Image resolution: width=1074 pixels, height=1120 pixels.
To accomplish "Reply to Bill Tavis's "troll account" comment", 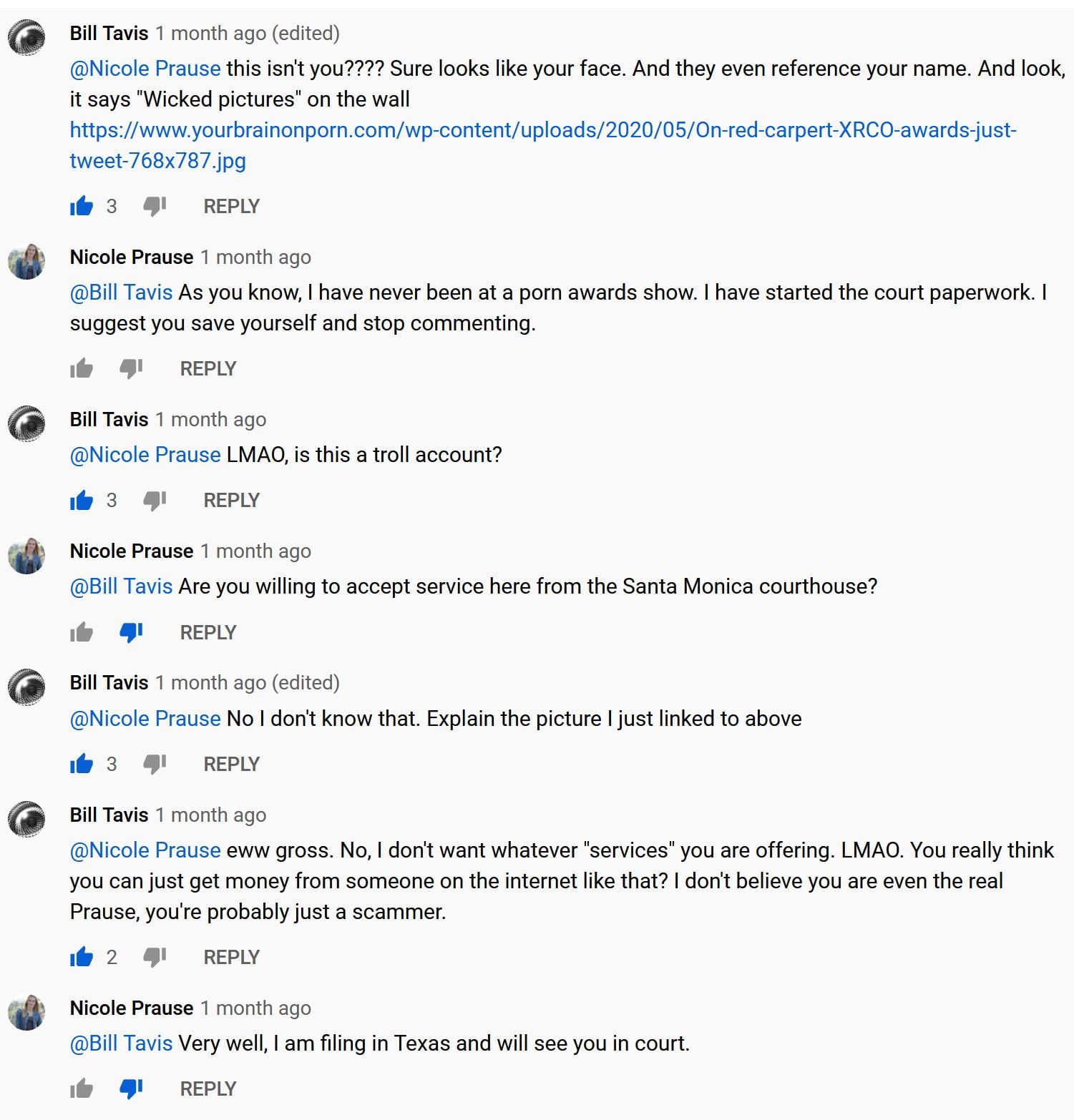I will pos(231,501).
